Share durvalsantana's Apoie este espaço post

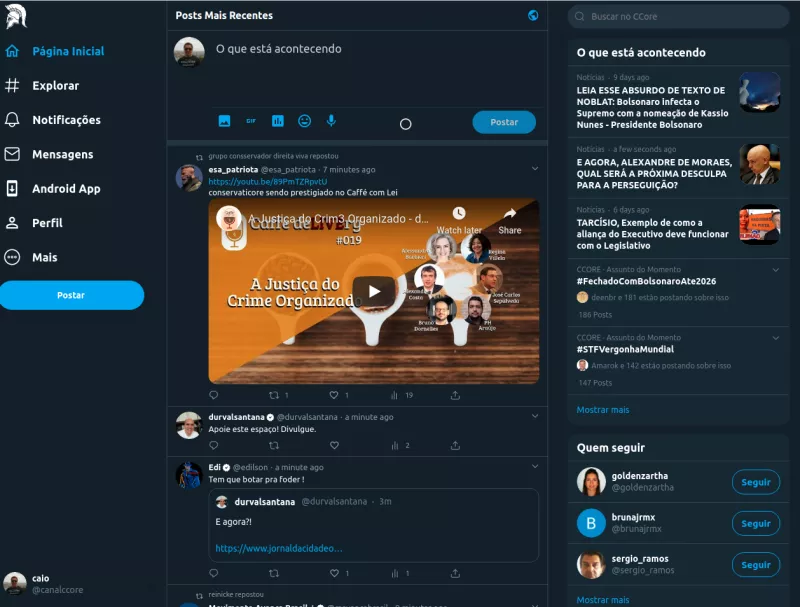click(455, 445)
